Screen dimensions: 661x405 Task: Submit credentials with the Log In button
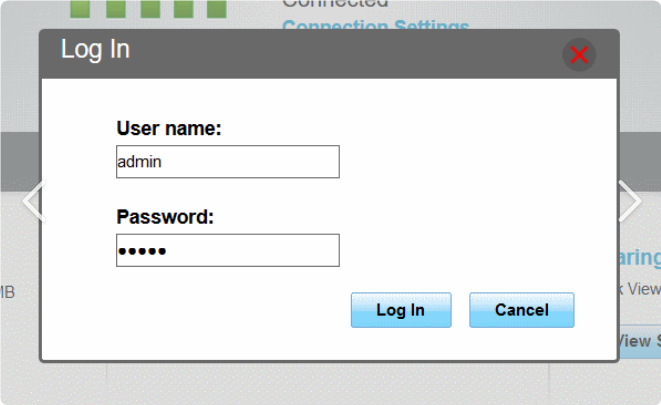pos(401,310)
